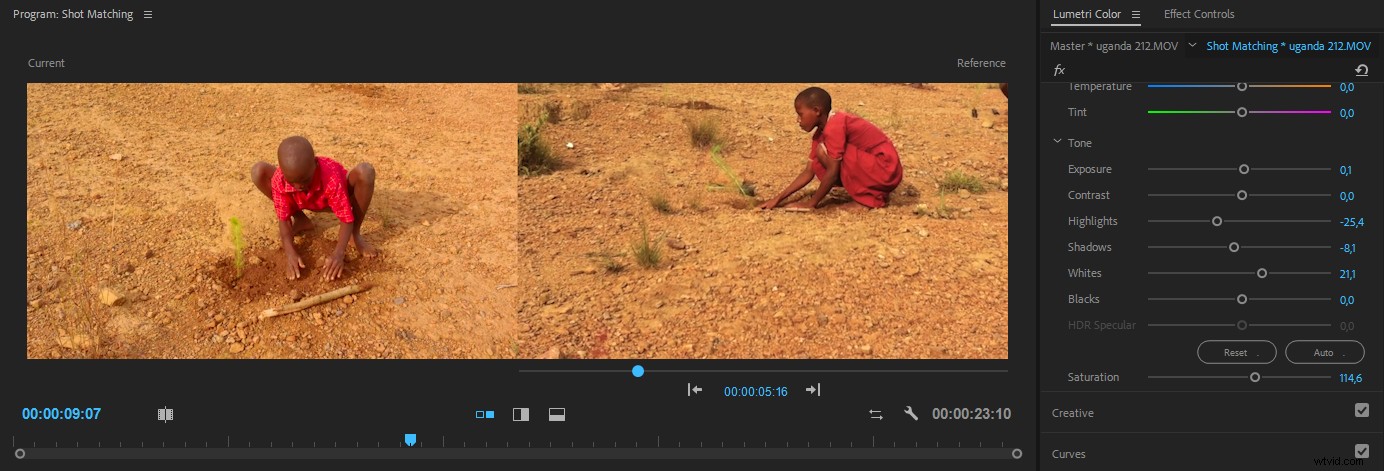Reset the Lumetri effect using the fx reset arrow

[1361, 70]
